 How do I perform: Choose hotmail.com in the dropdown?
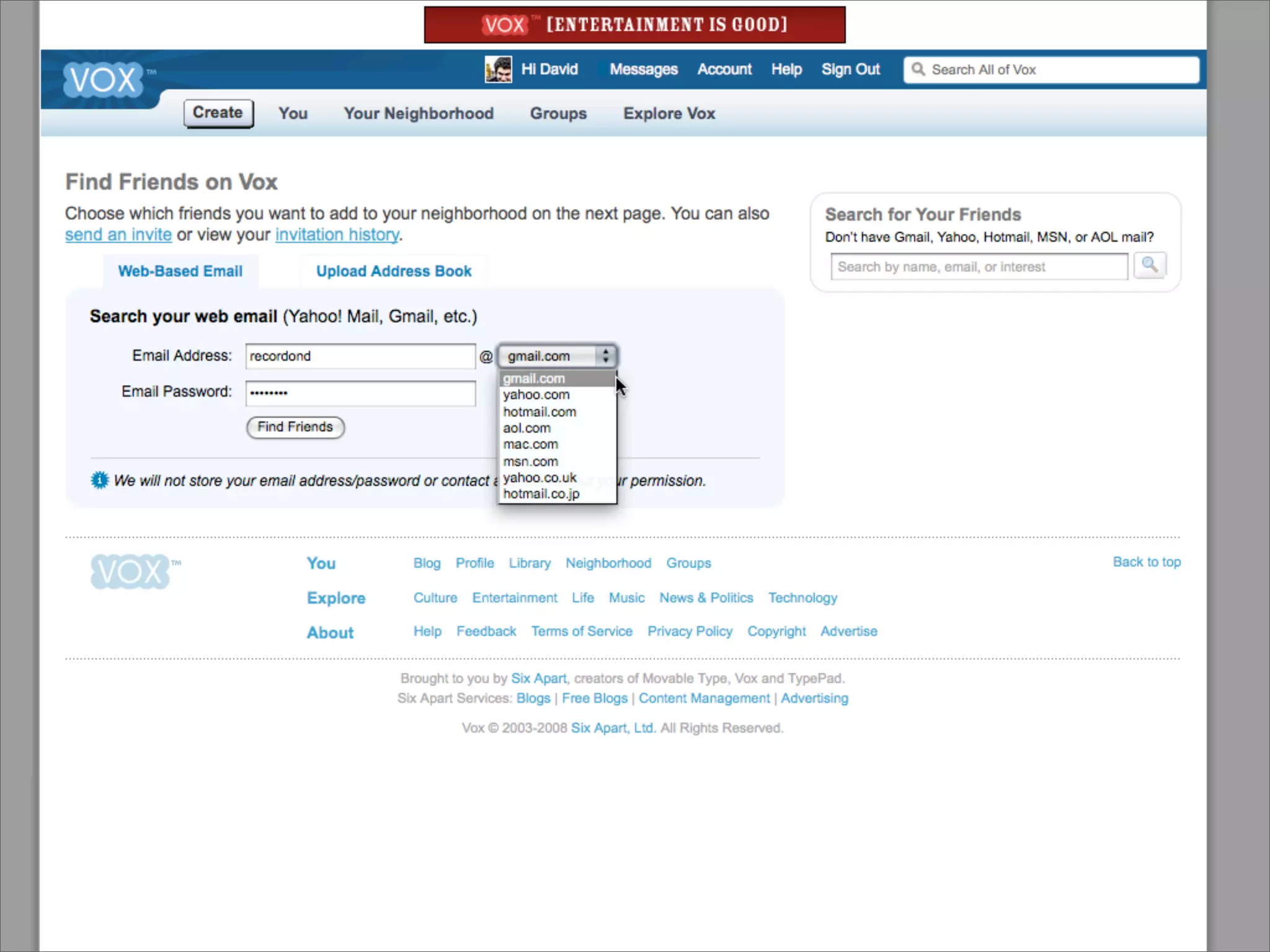click(540, 412)
